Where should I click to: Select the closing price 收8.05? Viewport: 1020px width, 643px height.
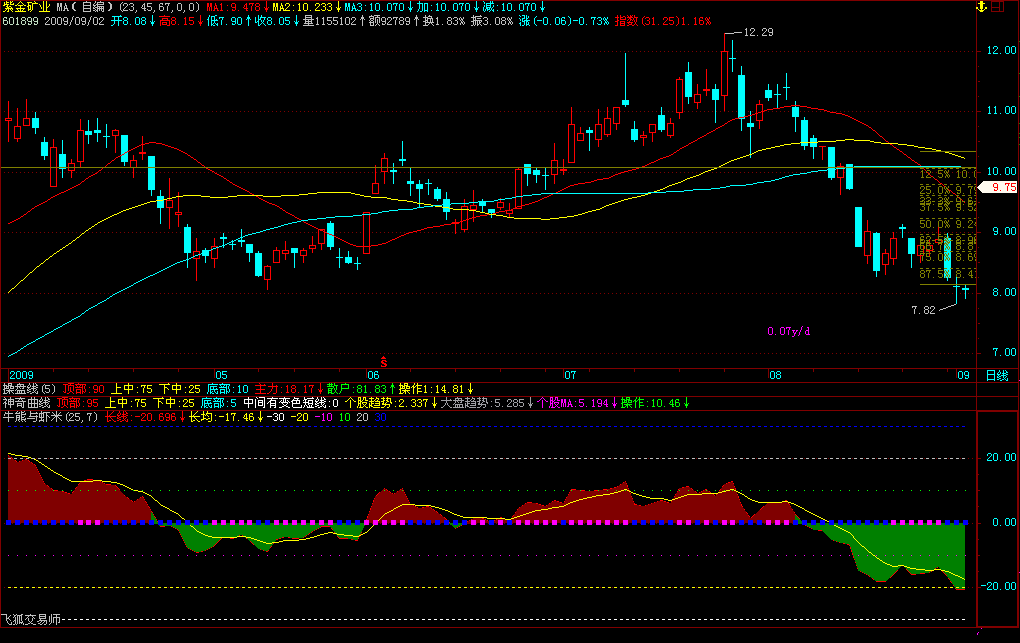273,21
